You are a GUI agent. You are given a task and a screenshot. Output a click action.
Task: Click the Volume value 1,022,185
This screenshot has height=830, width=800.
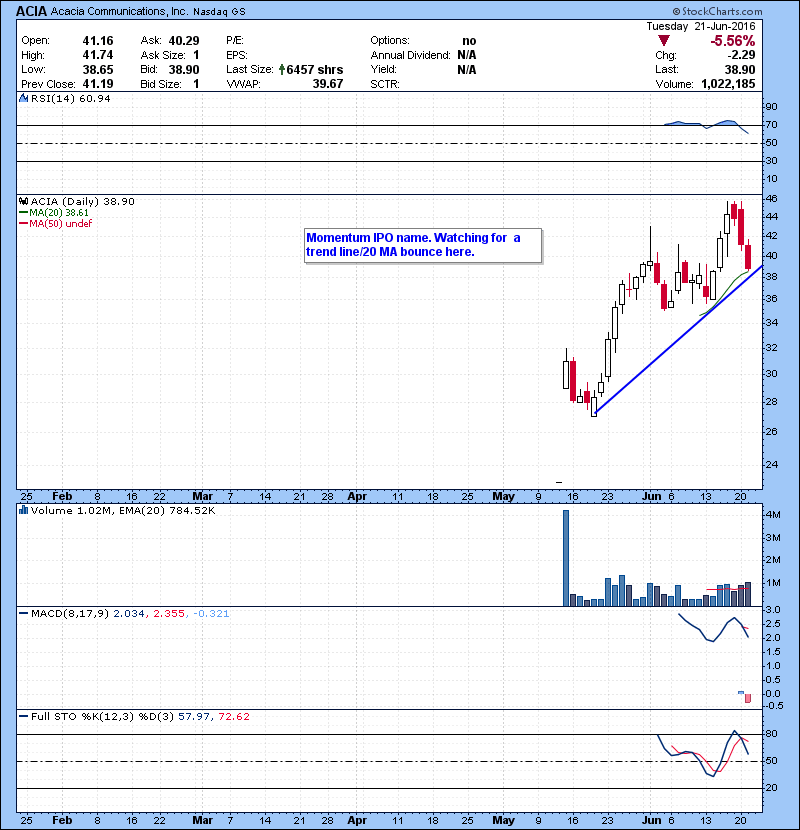click(728, 84)
